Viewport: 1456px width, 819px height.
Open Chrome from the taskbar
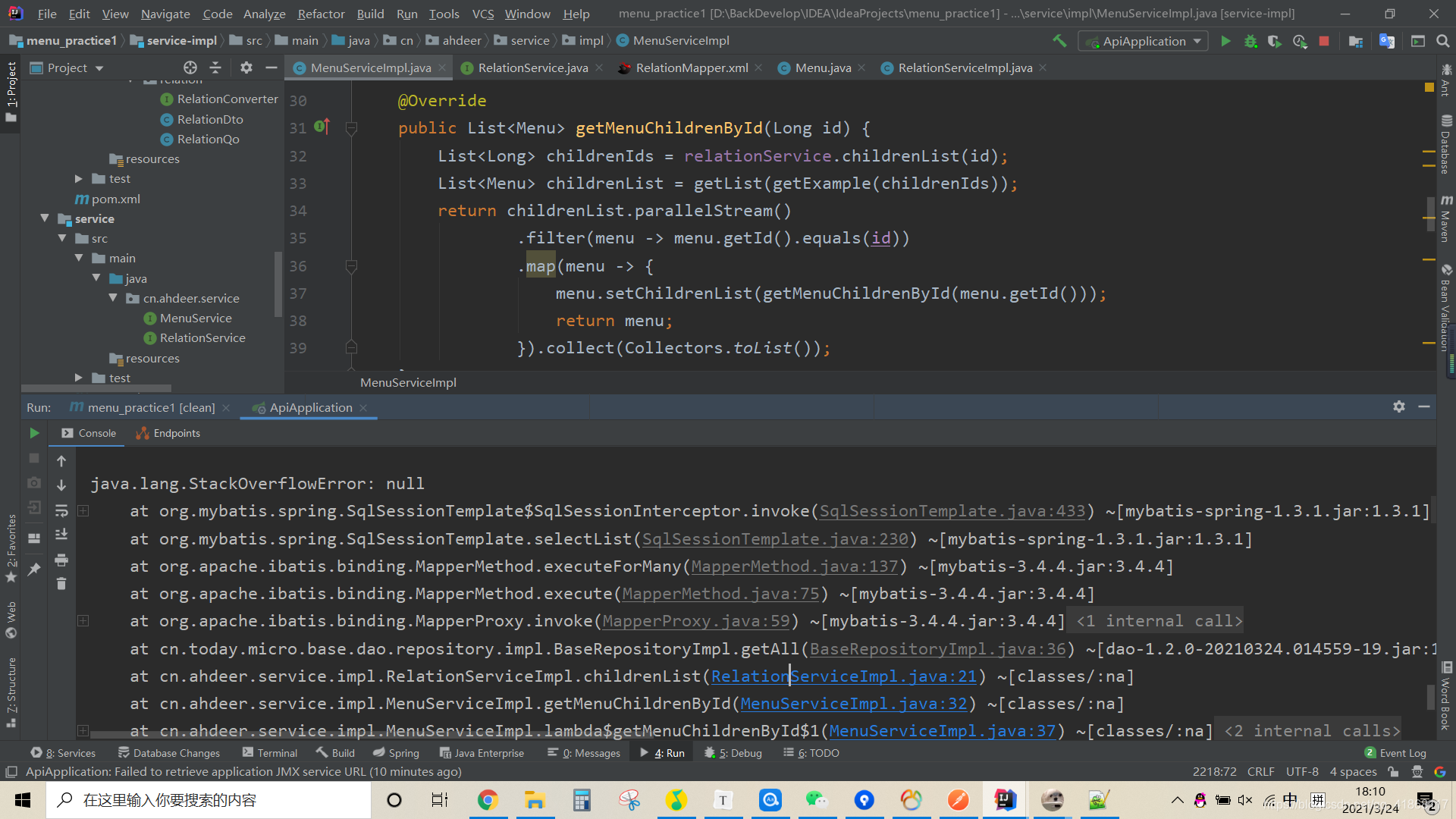(x=488, y=800)
